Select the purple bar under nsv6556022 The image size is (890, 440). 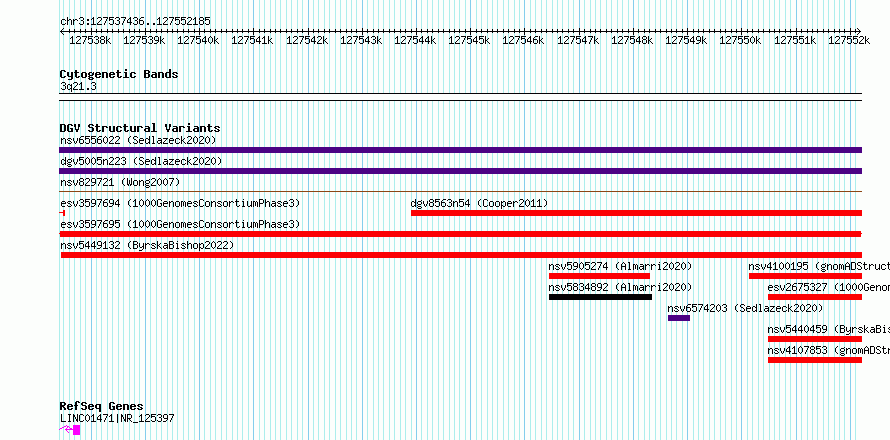[x=460, y=150]
